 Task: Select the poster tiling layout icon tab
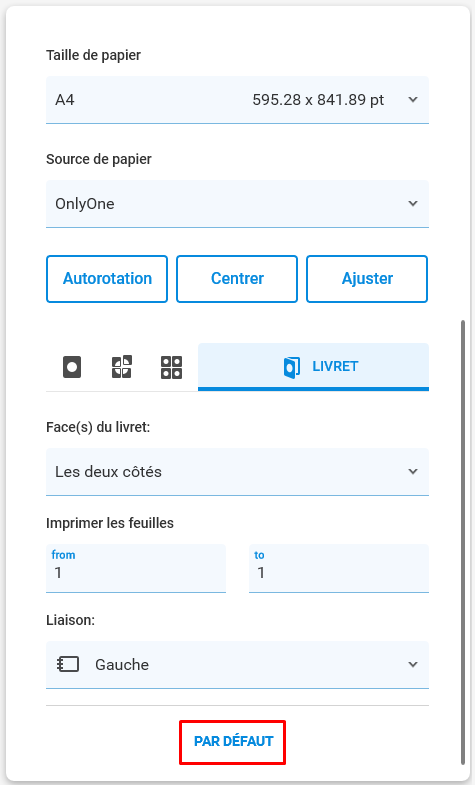pyautogui.click(x=122, y=367)
